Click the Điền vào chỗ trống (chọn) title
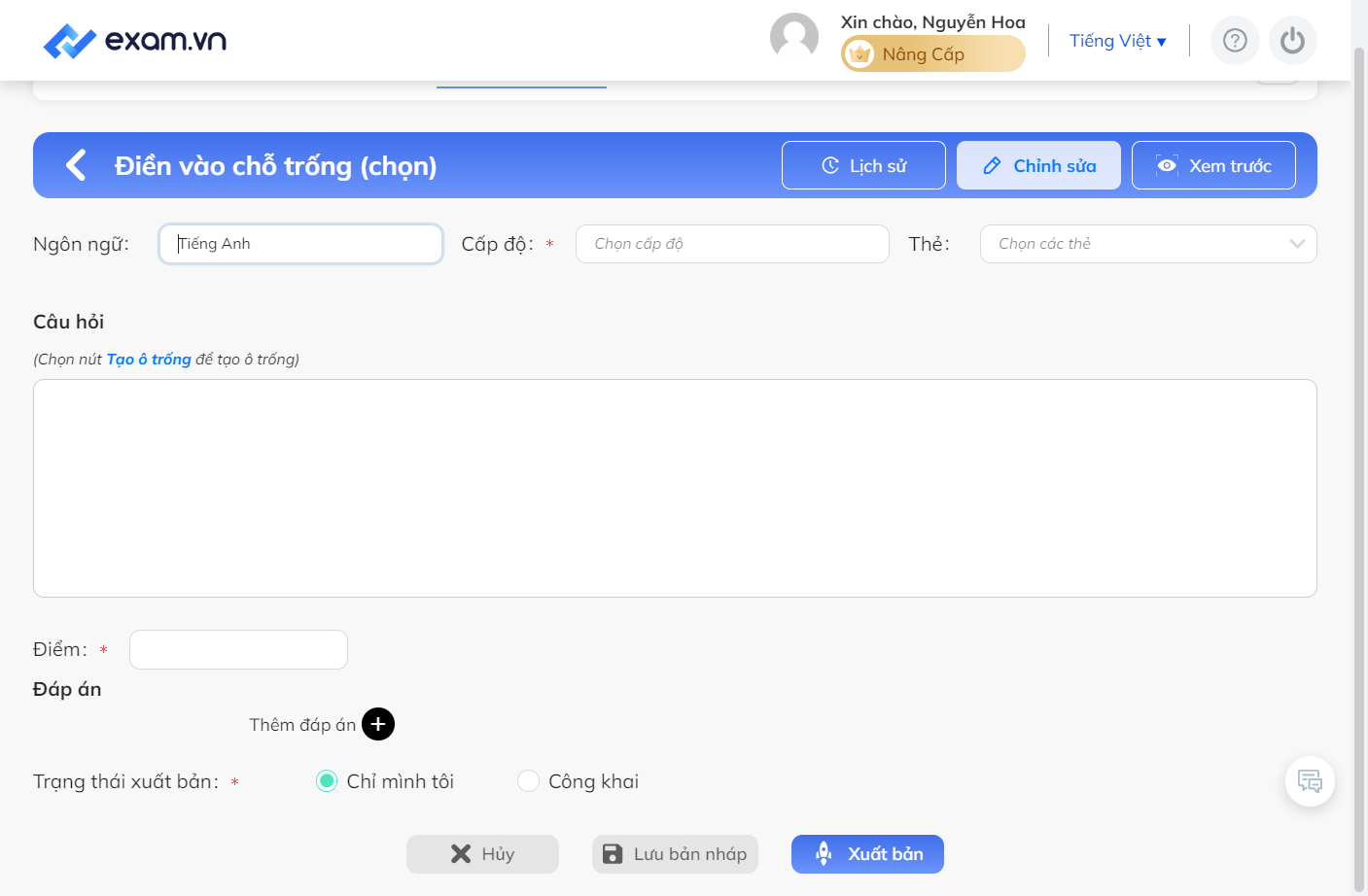This screenshot has height=896, width=1368. 275,166
